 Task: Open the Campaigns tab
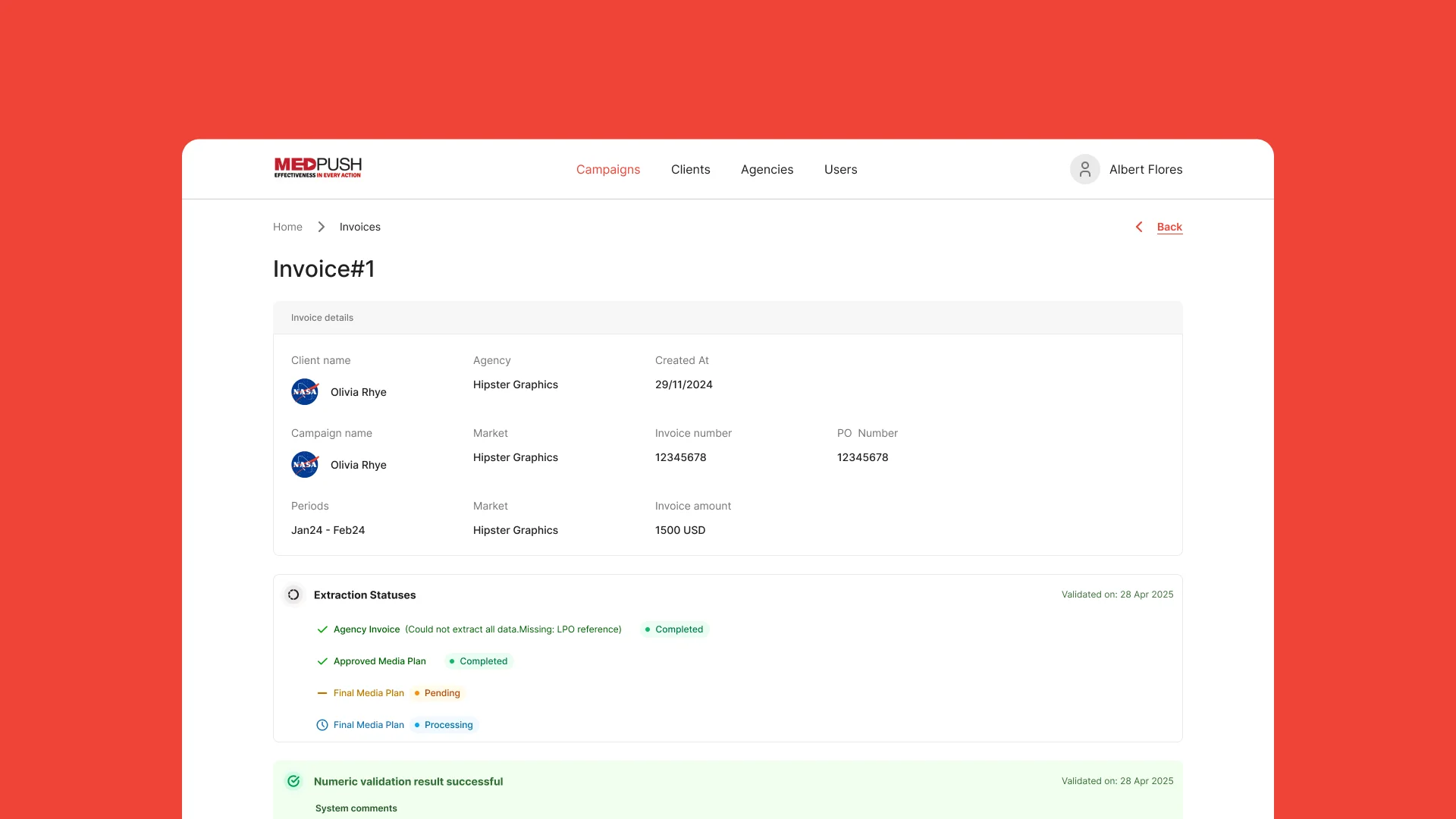[608, 169]
